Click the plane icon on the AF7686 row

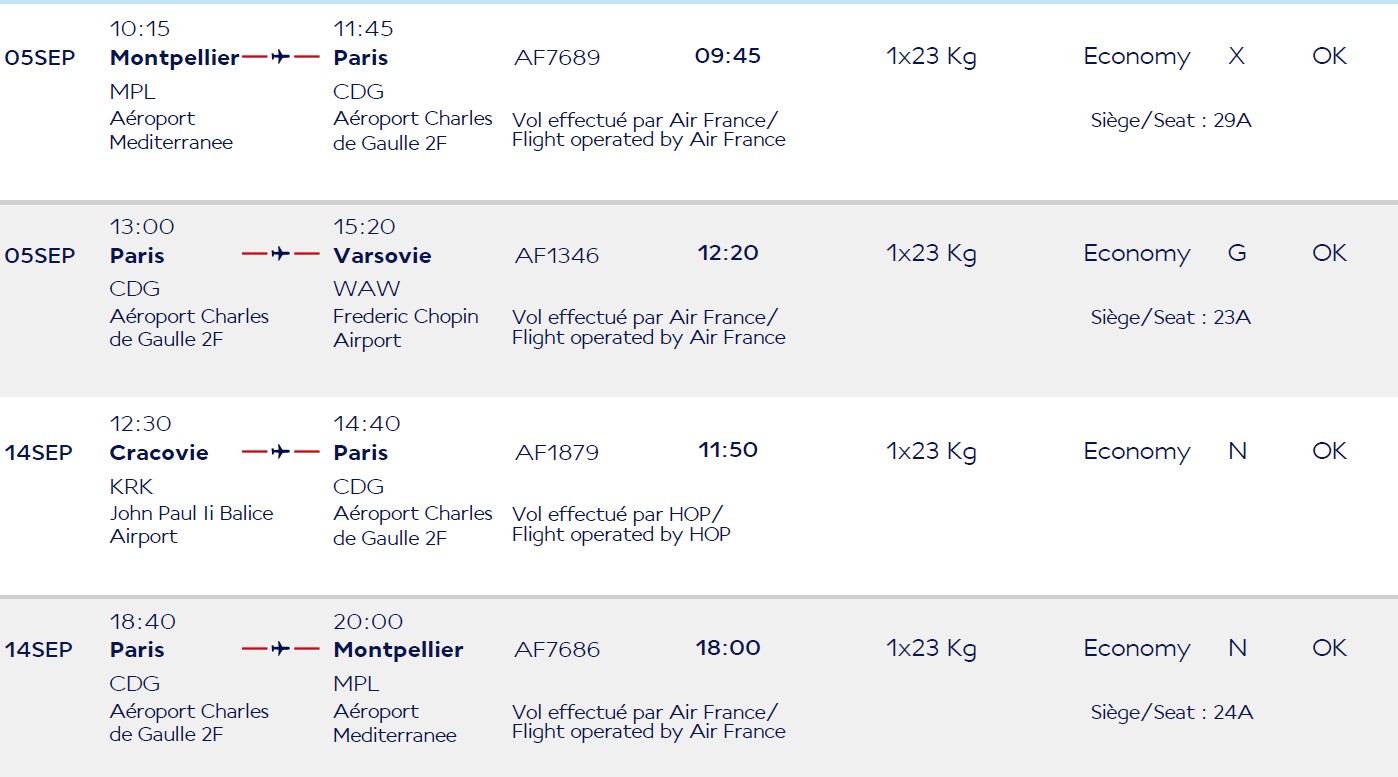(281, 649)
